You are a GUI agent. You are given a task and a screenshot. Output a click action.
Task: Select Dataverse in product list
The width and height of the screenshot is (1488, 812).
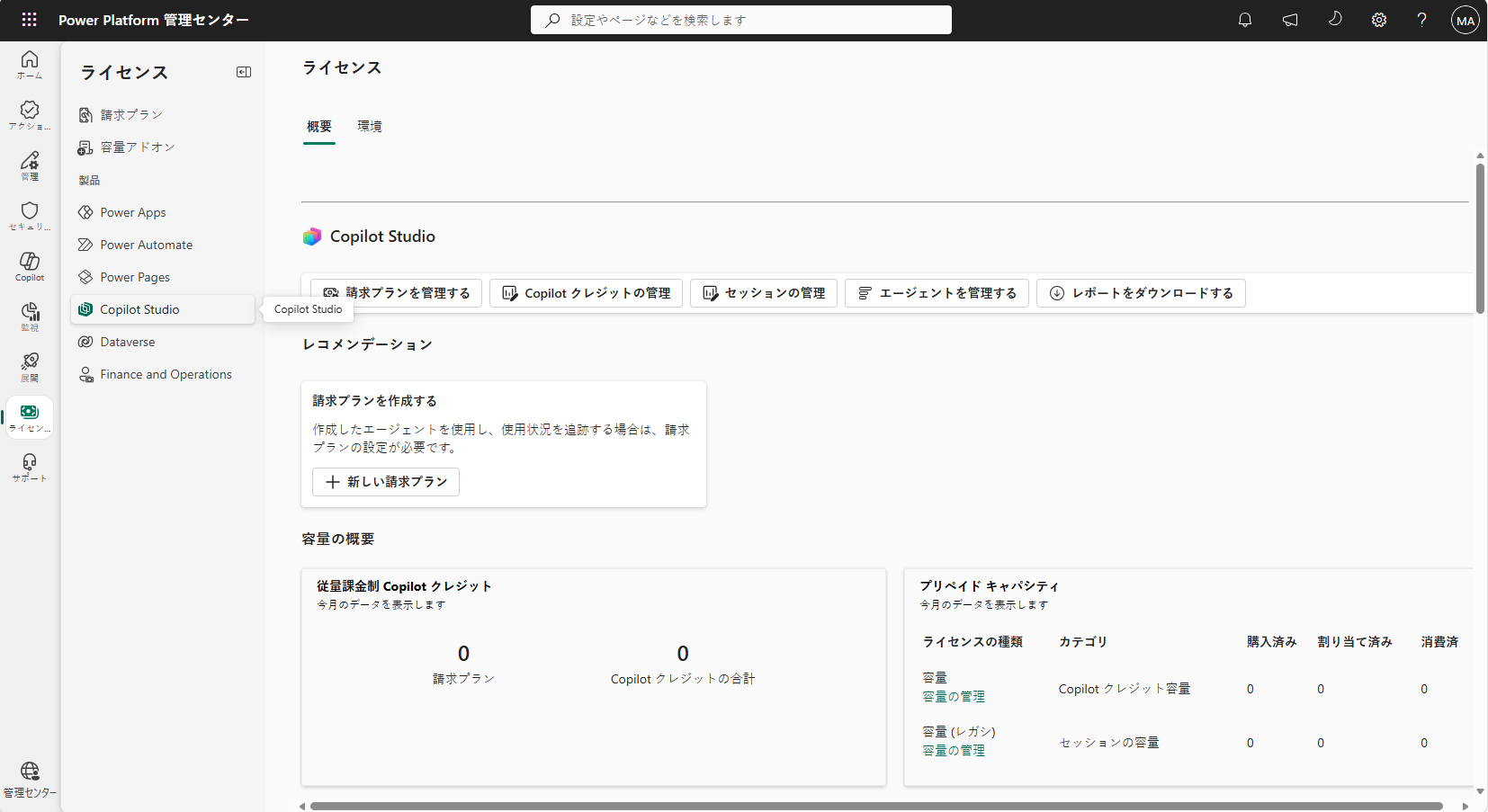tap(163, 342)
